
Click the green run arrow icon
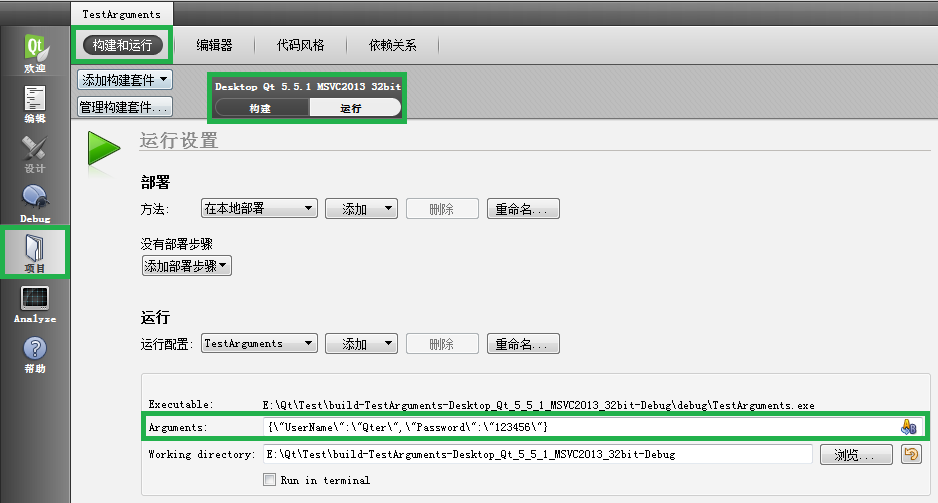point(103,148)
